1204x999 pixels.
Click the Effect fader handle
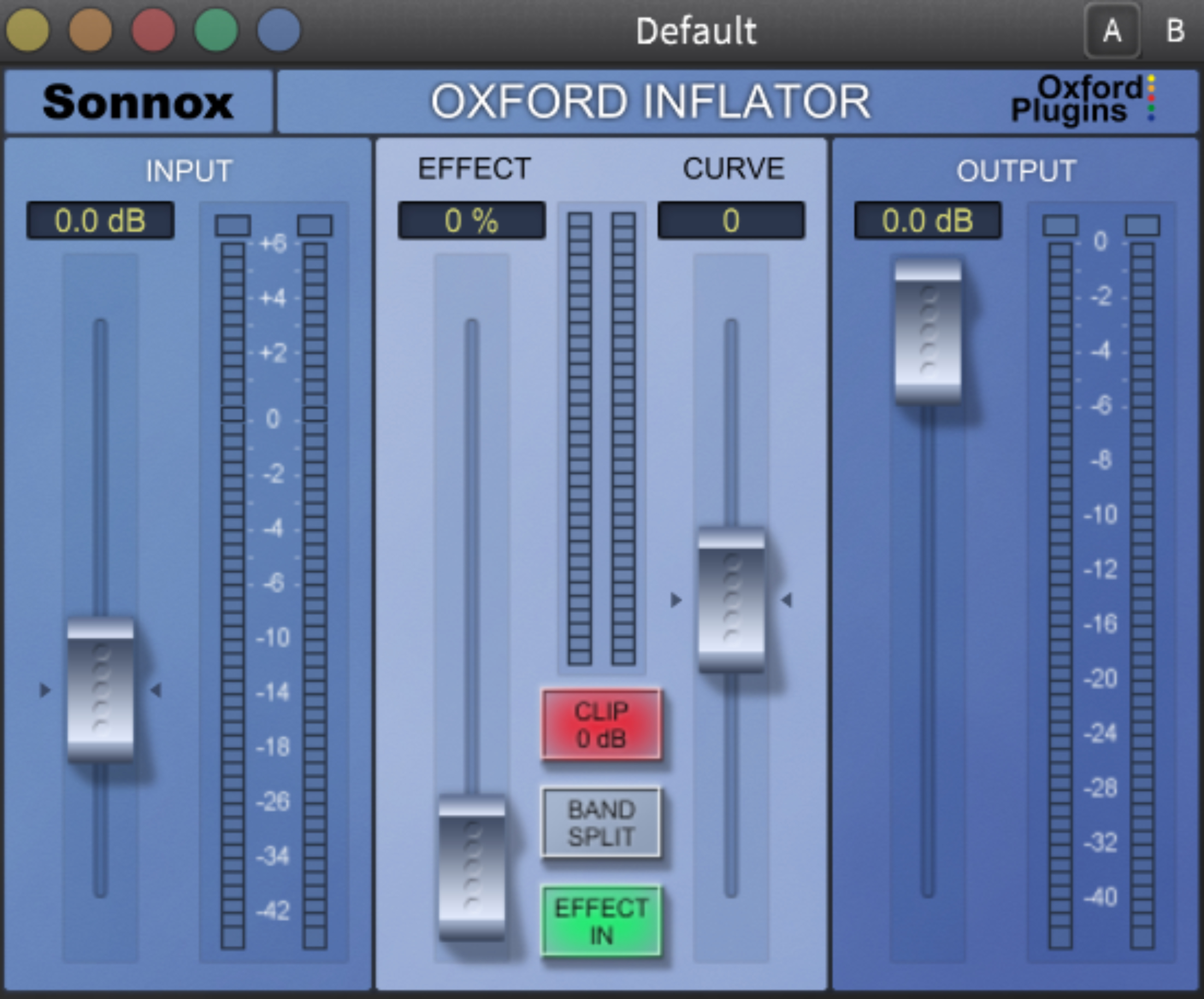471,867
